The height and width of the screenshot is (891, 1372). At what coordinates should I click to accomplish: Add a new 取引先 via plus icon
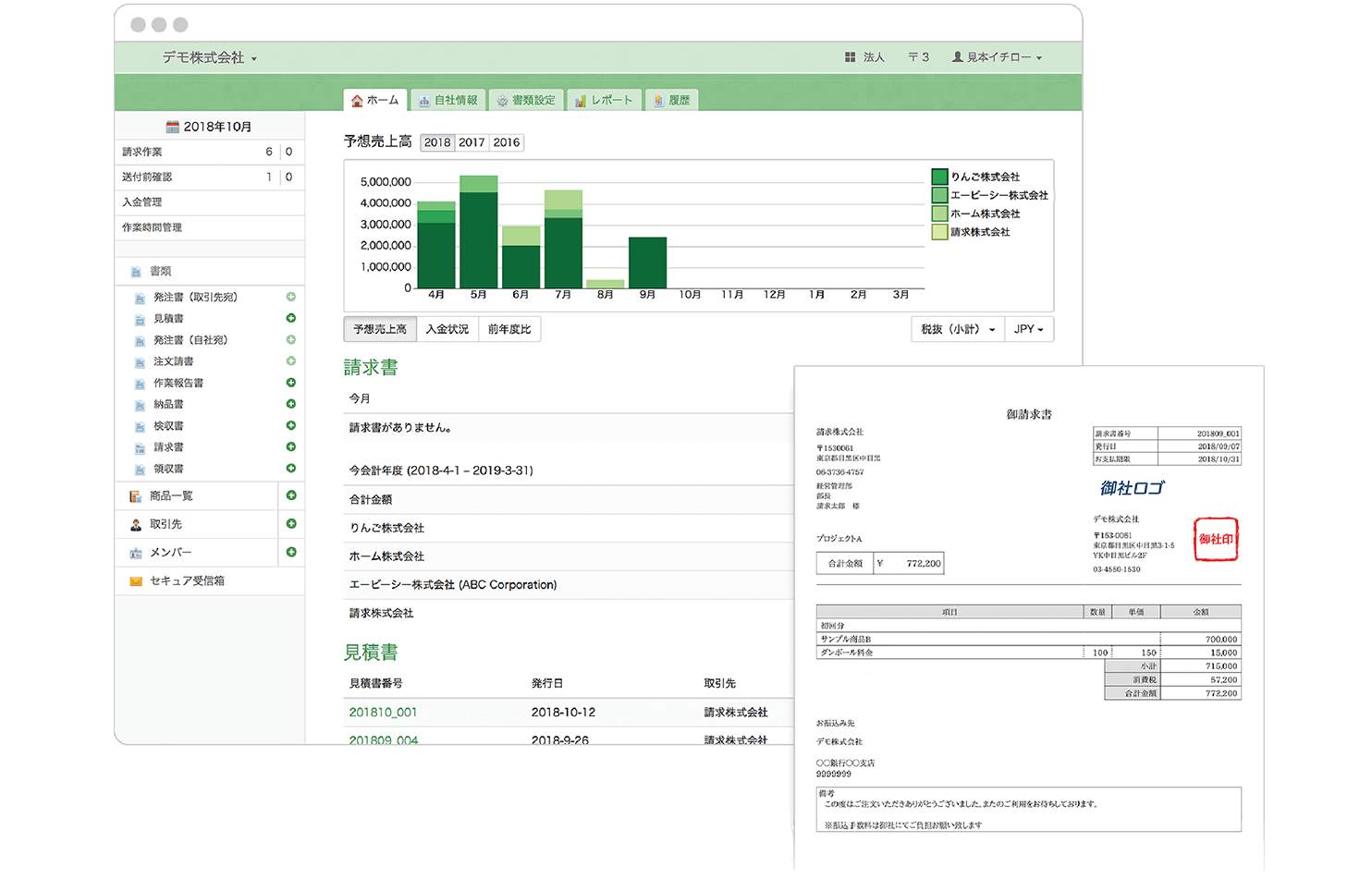(291, 524)
